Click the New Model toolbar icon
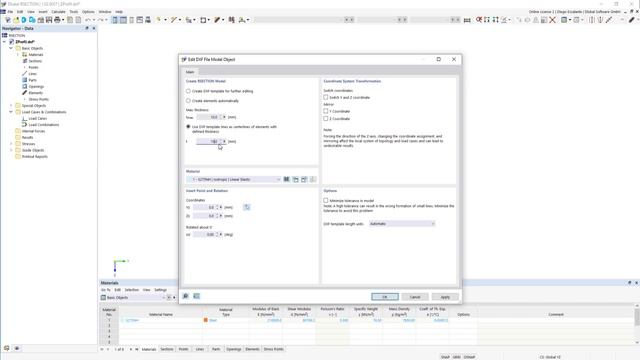This screenshot has height=360, width=640. pos(8,20)
